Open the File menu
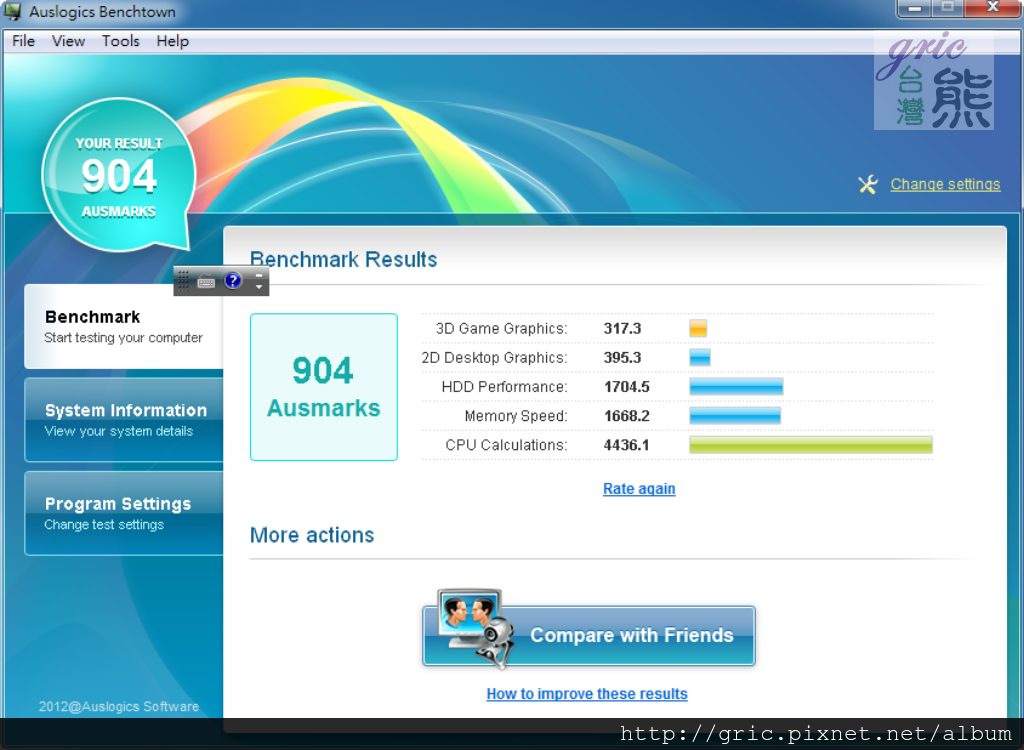This screenshot has height=750, width=1024. point(24,41)
